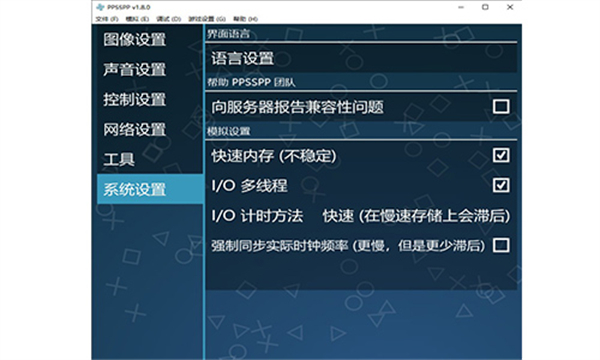Screen dimensions: 600x360
Task: Select the highlighted 系统设置 tab
Action: 150,189
